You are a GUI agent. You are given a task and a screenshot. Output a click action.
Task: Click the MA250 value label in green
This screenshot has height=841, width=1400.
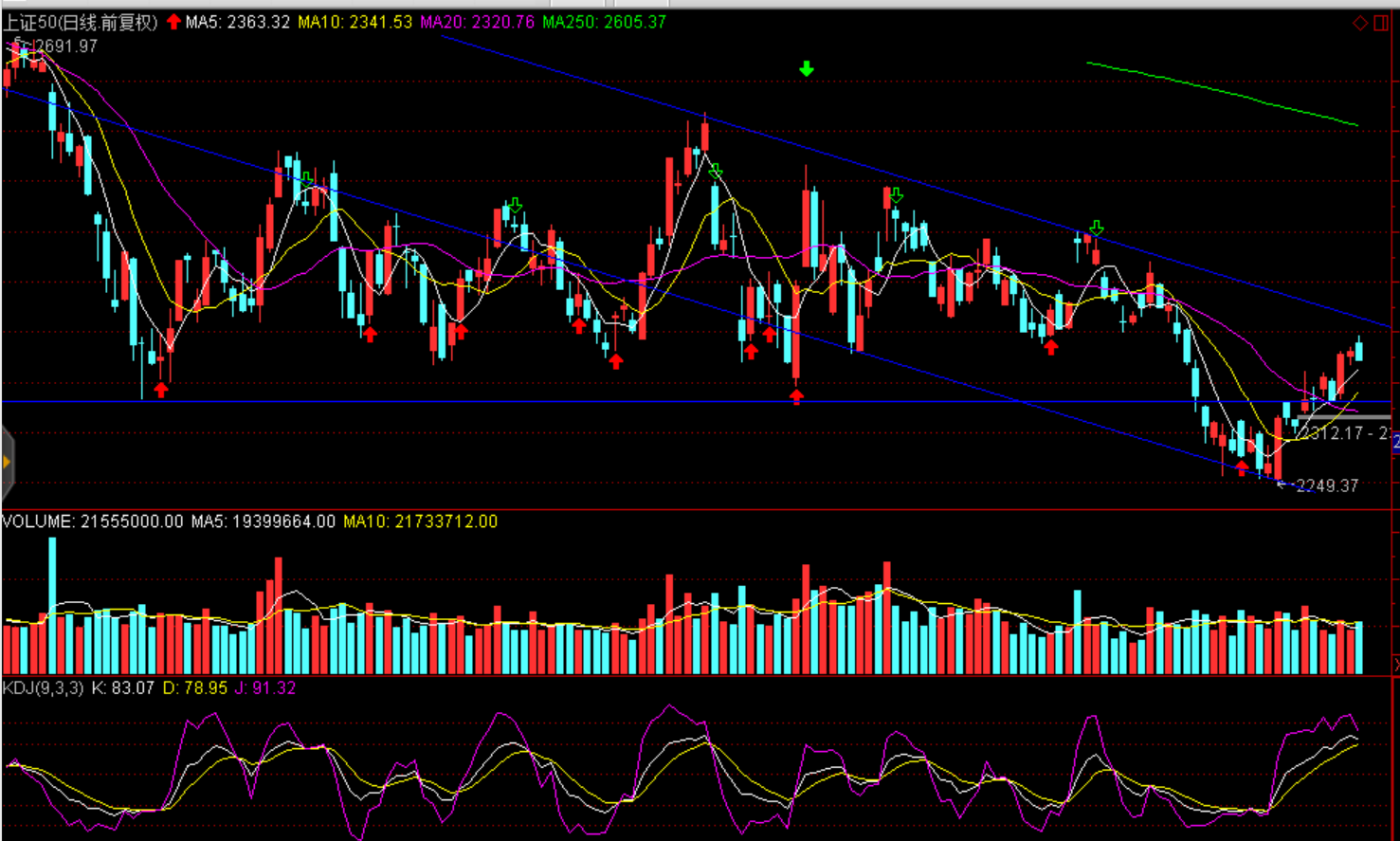604,22
